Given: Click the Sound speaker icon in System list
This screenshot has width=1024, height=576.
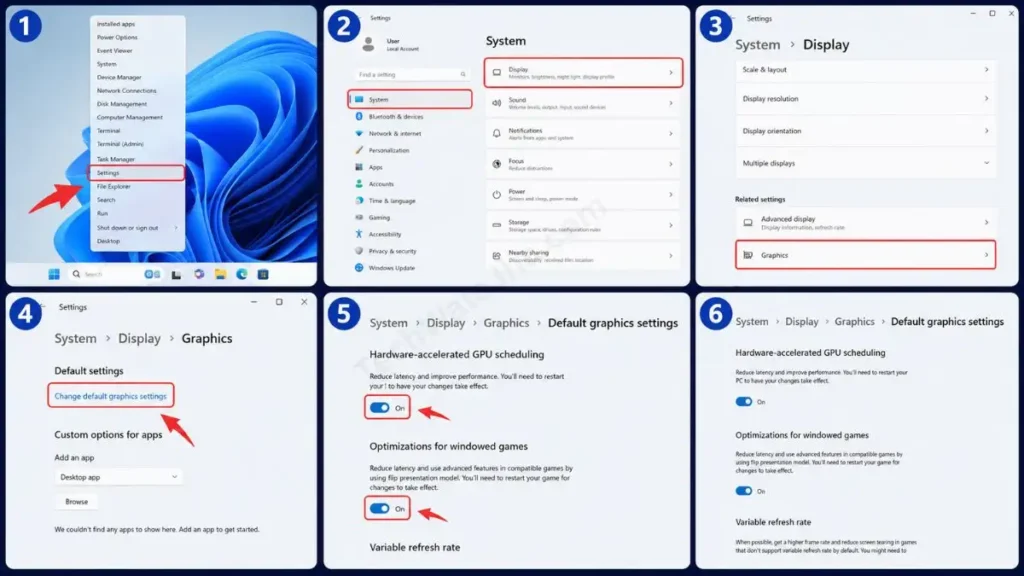Looking at the screenshot, I should (496, 103).
